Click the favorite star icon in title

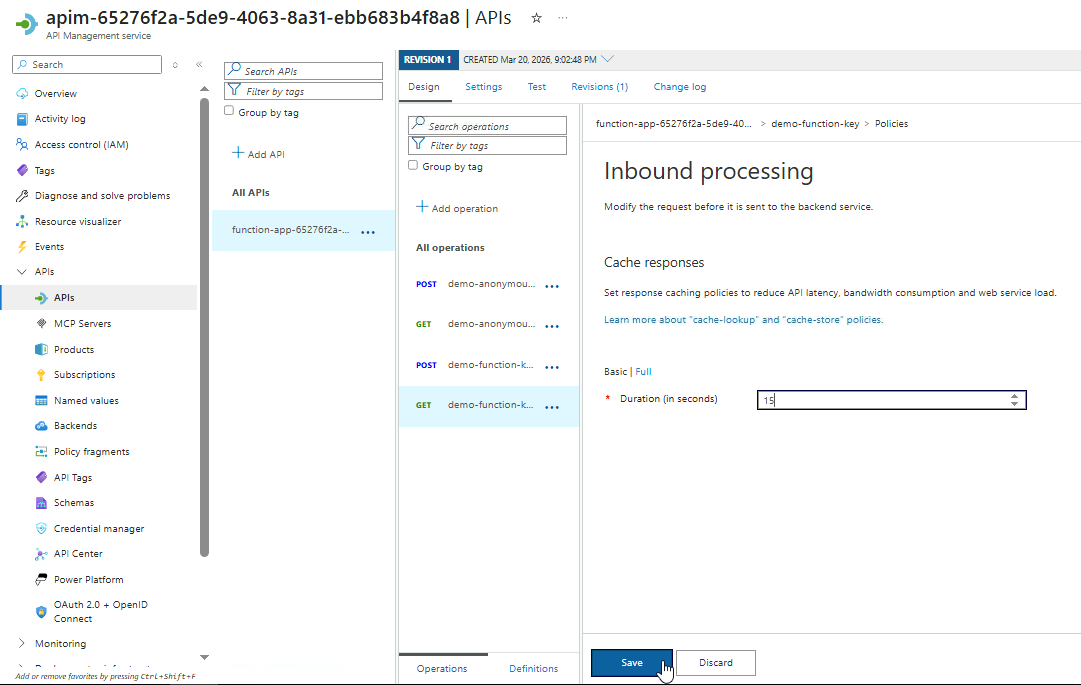point(537,18)
